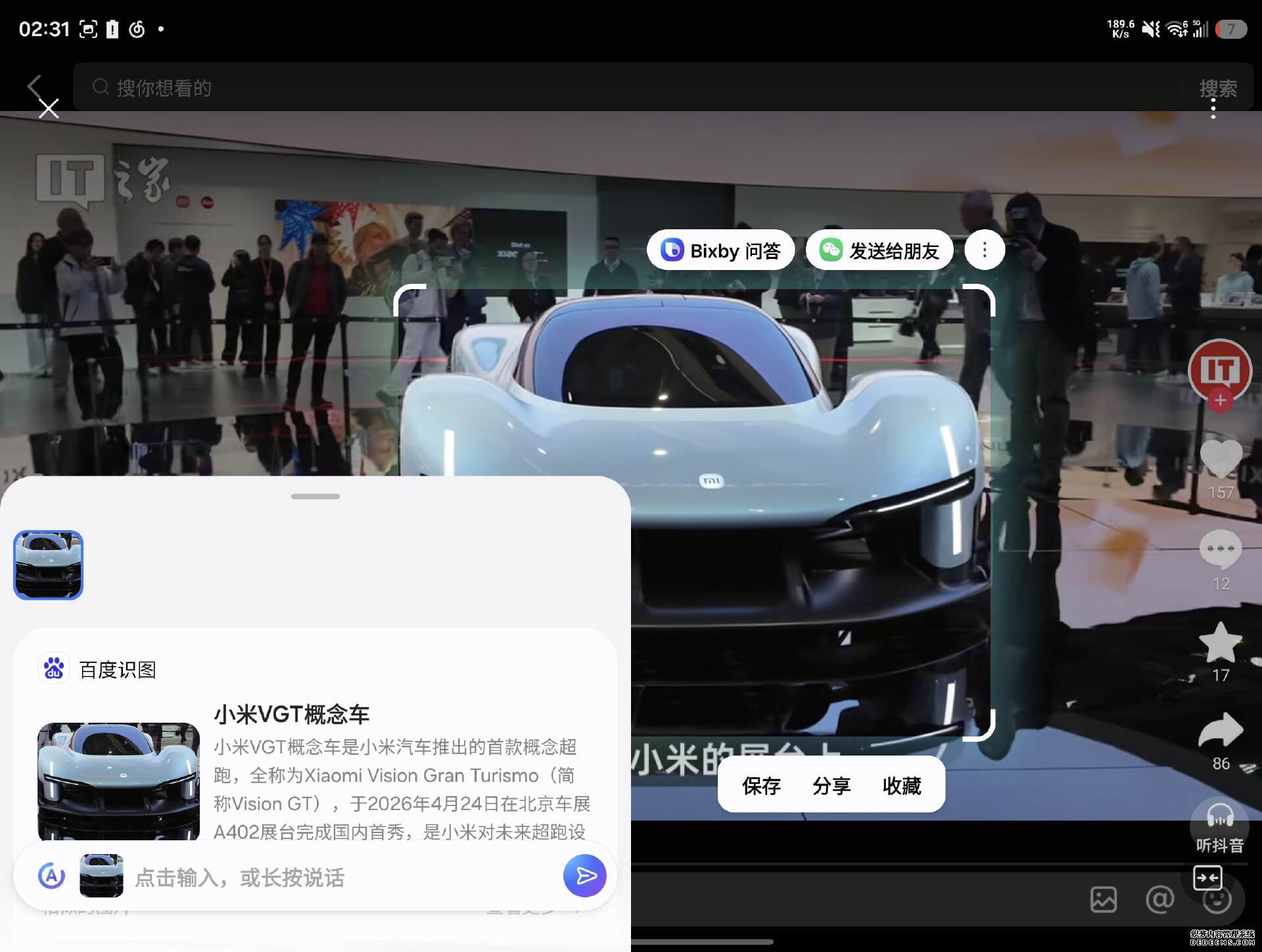Share the video via arrow icon
Viewport: 1262px width, 952px height.
coord(1221,731)
